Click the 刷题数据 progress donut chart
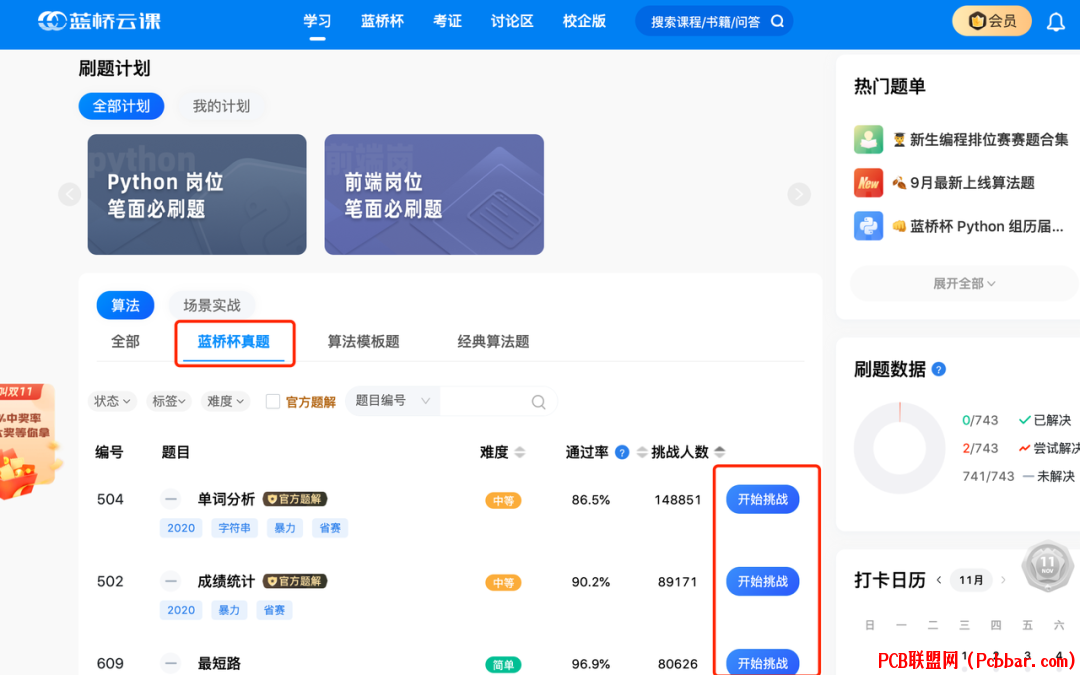 tap(900, 448)
